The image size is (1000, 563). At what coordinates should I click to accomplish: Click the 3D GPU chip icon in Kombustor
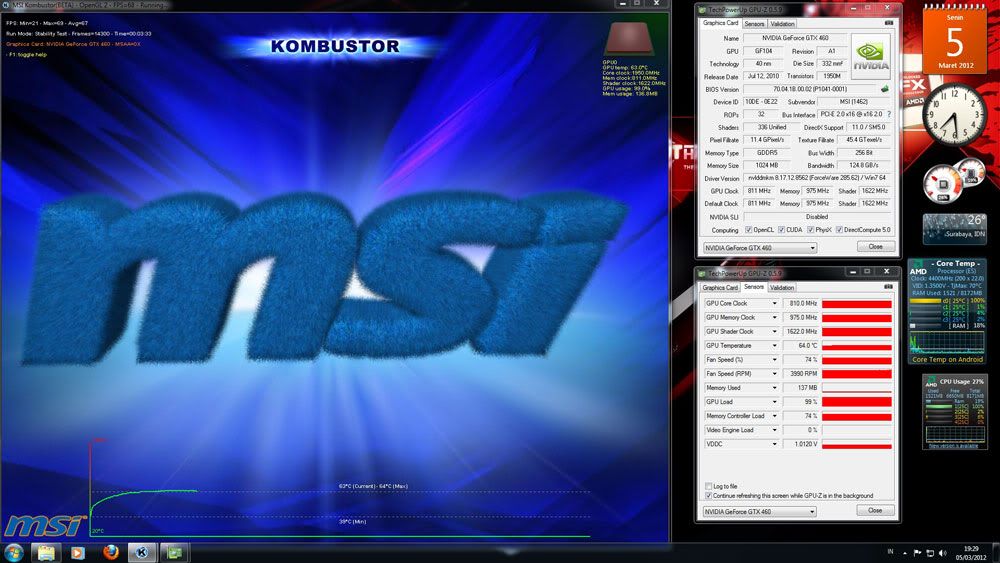628,40
